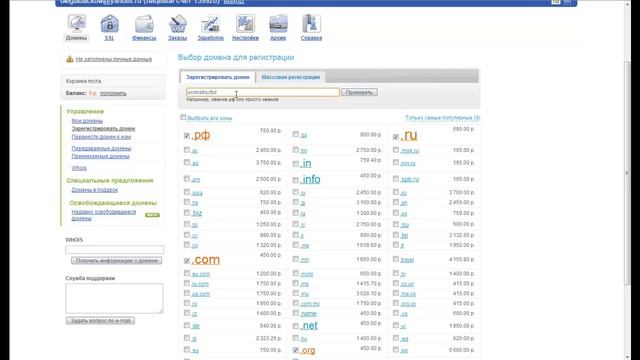
Task: Click the .me.uk zone link
Action: click(408, 294)
